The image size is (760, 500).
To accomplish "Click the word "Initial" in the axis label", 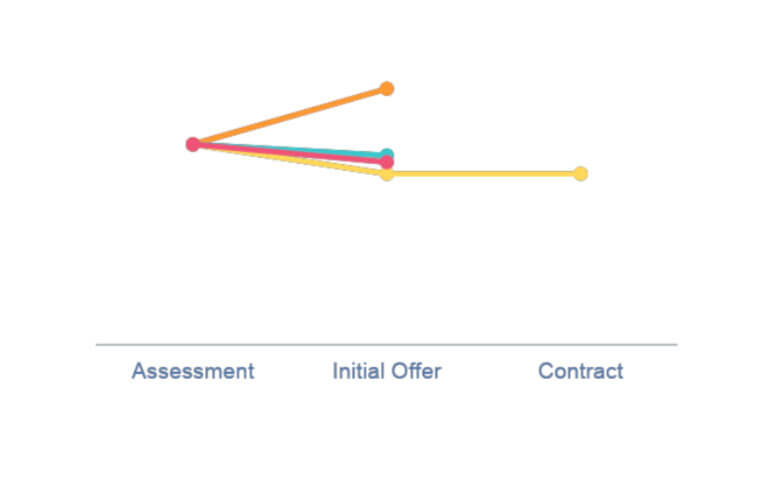I will pyautogui.click(x=359, y=371).
